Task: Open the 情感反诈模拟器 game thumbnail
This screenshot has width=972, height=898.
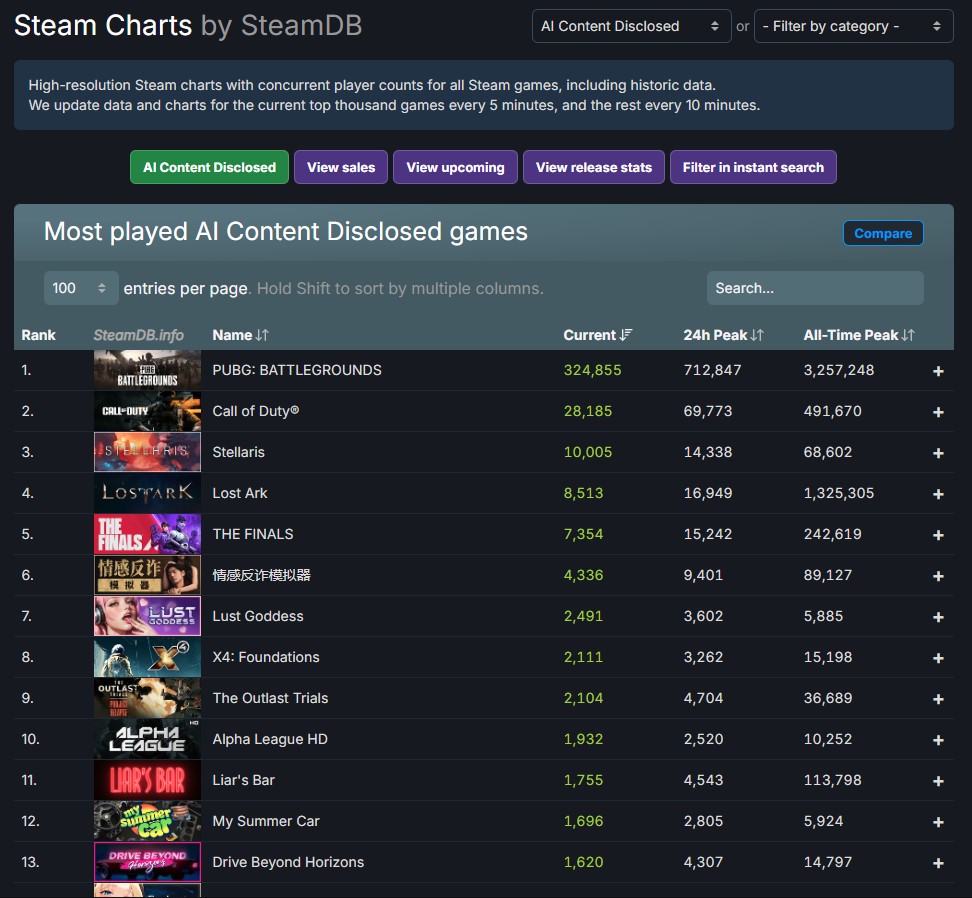Action: click(x=148, y=574)
